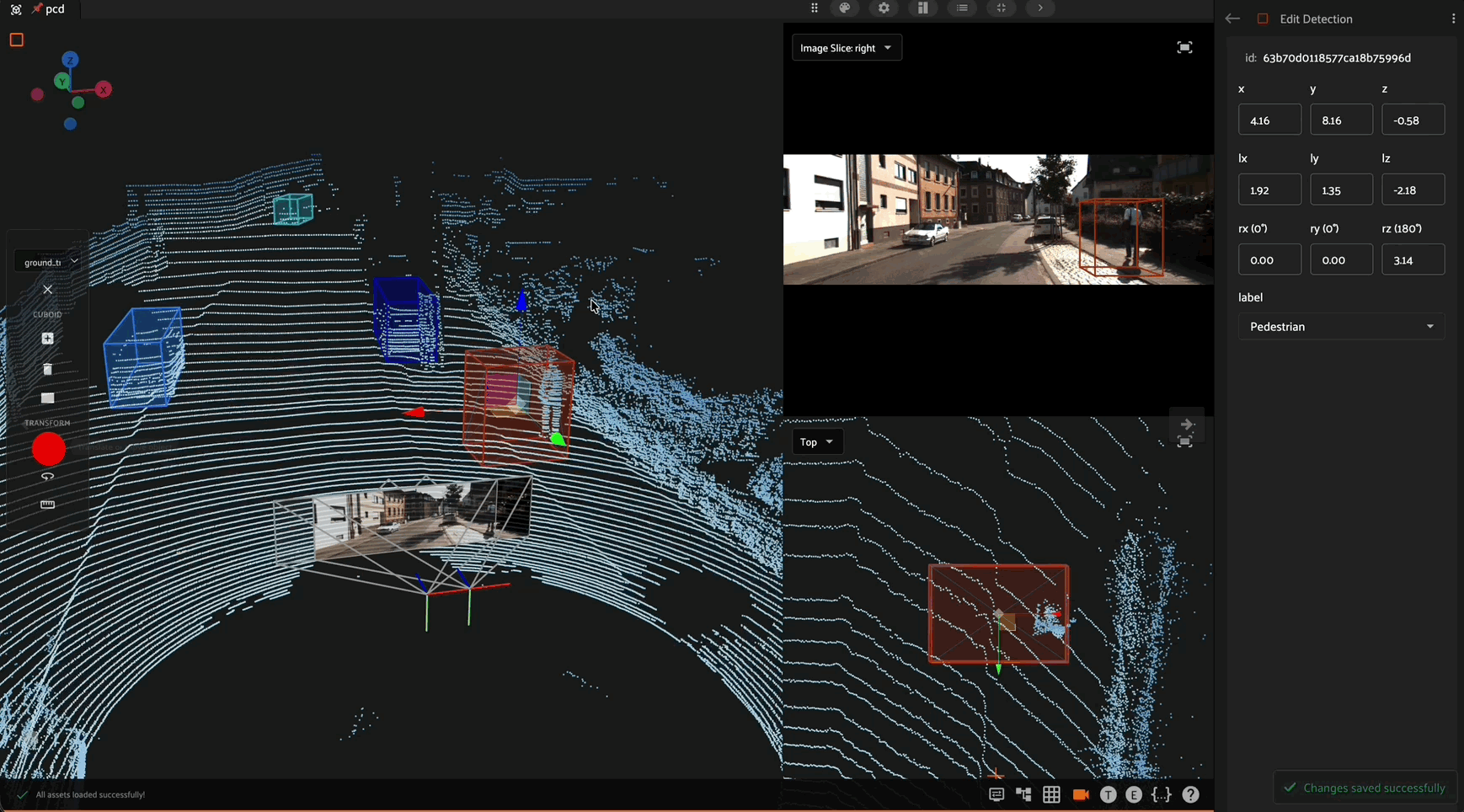Image resolution: width=1464 pixels, height=812 pixels.
Task: Toggle the T annotation mode in the bottom bar
Action: (x=1109, y=794)
